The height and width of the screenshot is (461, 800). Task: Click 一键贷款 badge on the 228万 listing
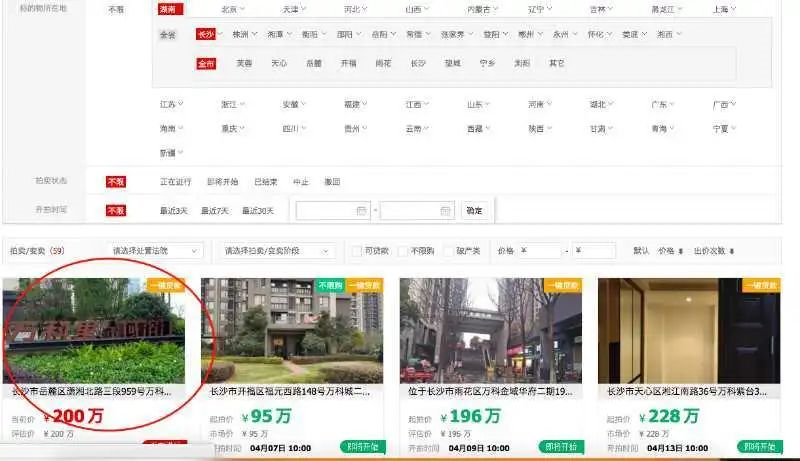click(762, 285)
